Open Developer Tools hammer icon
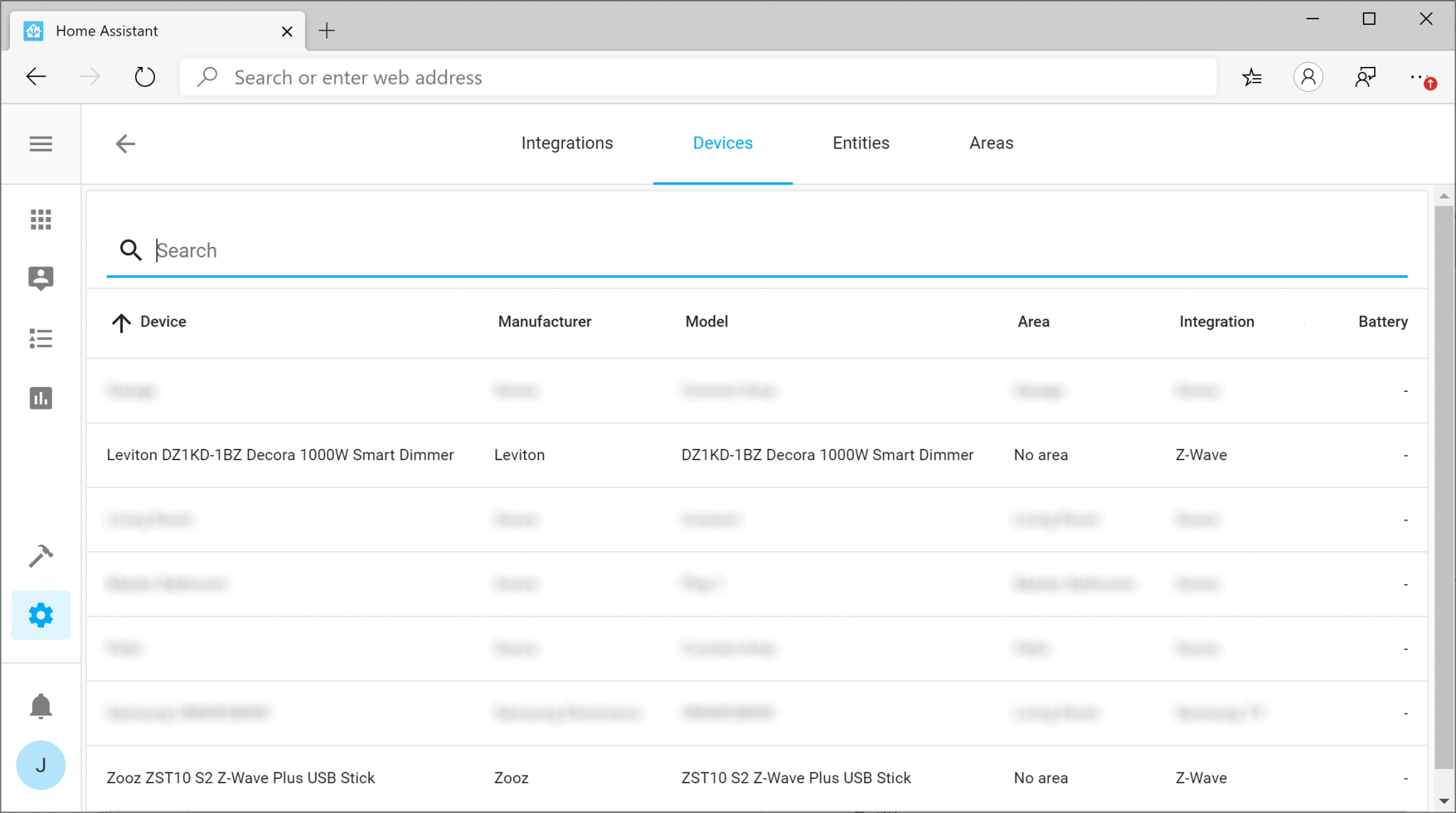 point(41,556)
